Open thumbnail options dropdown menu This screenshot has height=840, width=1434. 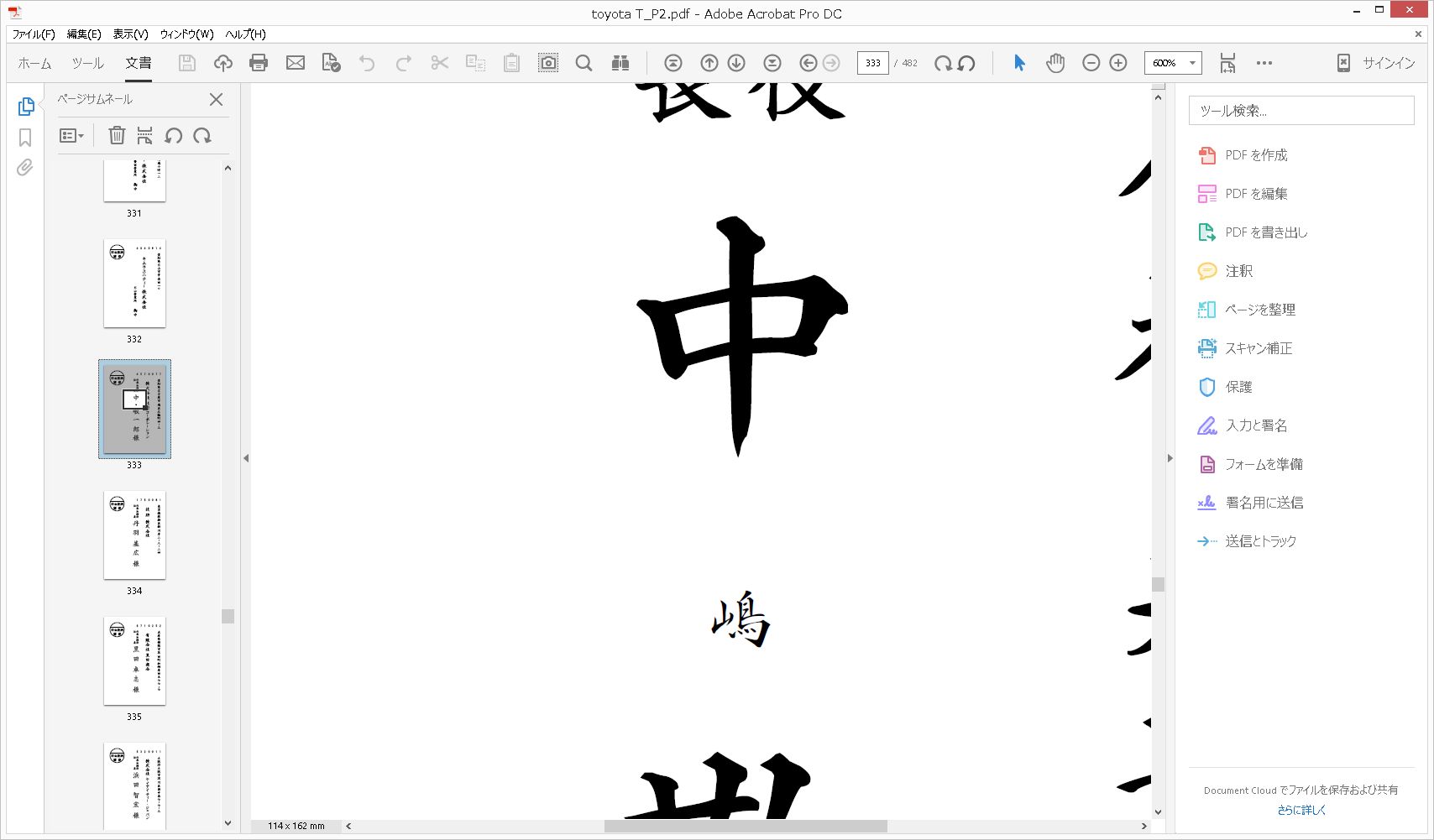coord(71,135)
